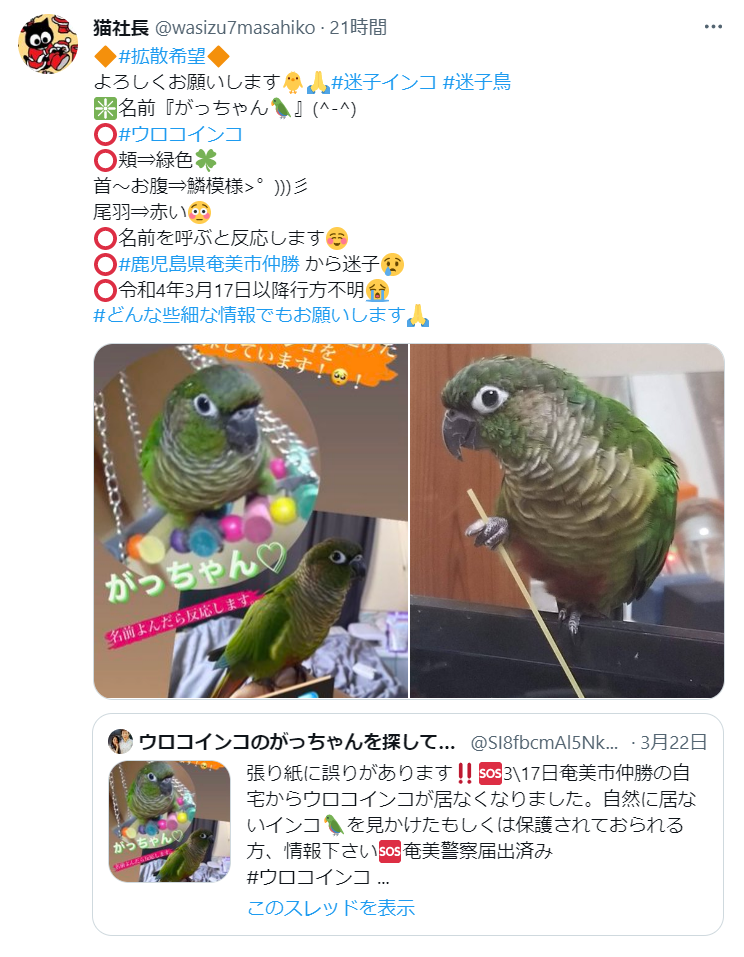The height and width of the screenshot is (957, 744).
Task: Click the 3月22日 date on quoted tweet
Action: [673, 742]
